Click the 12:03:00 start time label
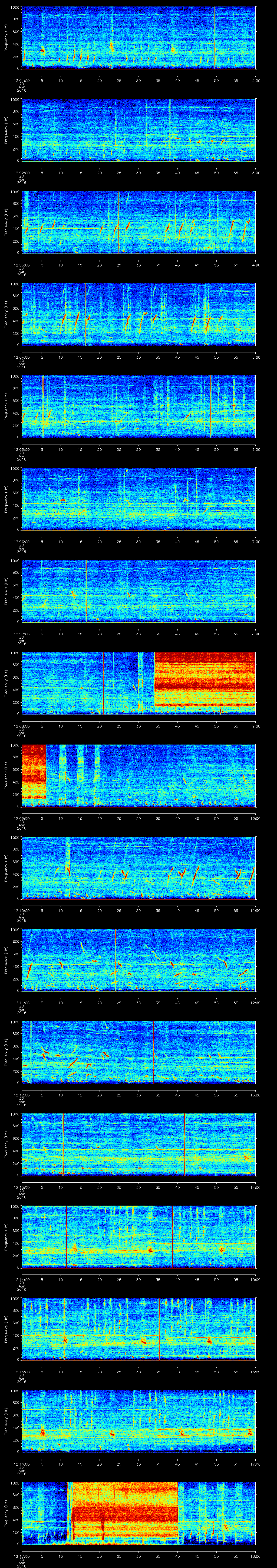The height and width of the screenshot is (1568, 277). click(21, 265)
